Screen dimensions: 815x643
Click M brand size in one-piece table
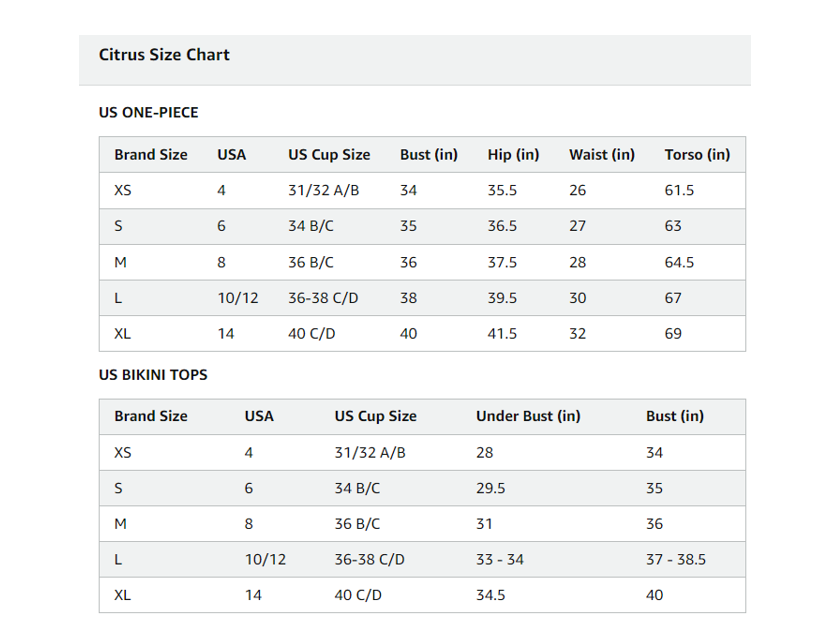coord(120,262)
